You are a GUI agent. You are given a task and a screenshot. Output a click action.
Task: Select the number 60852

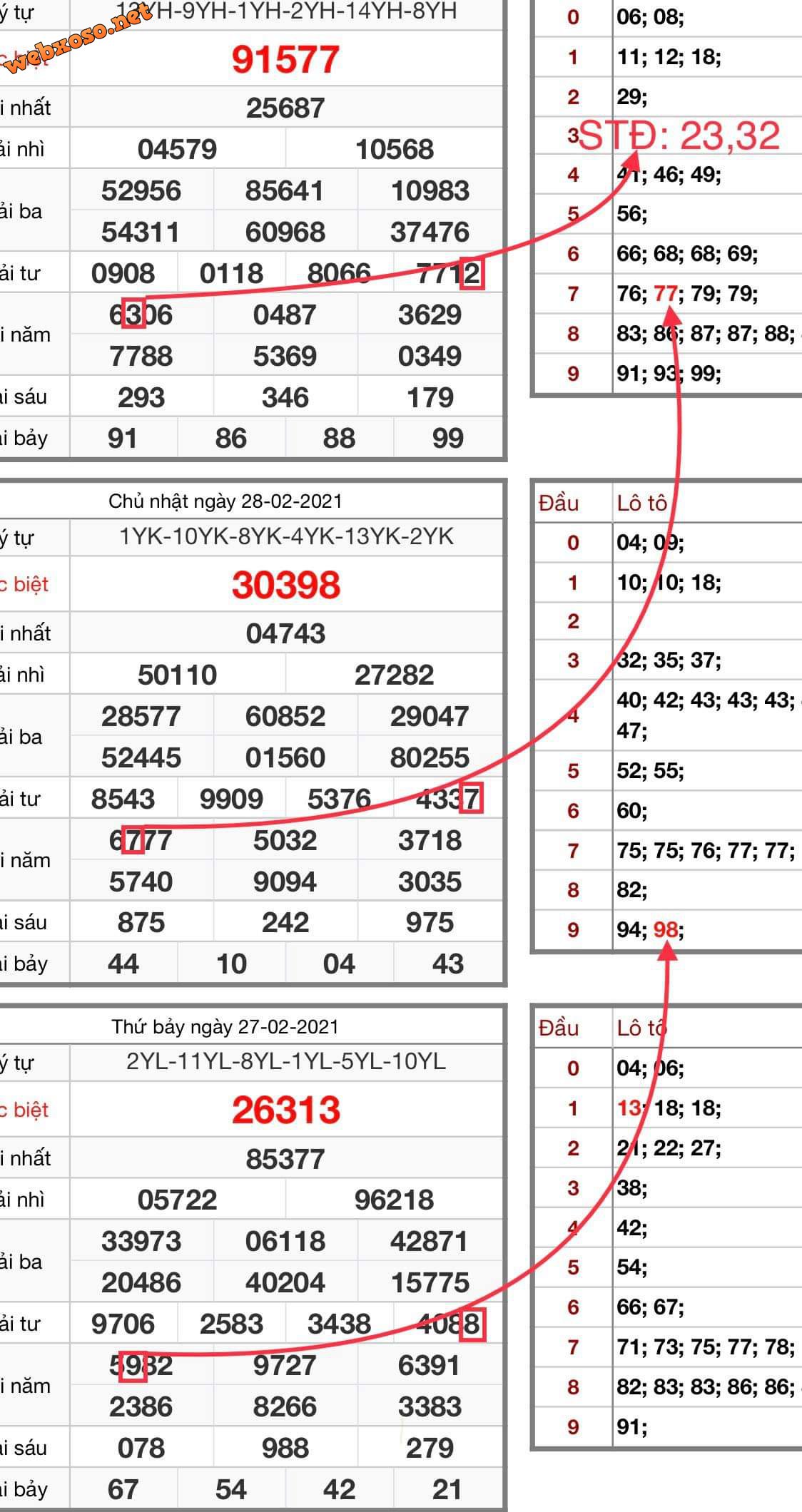tap(285, 717)
